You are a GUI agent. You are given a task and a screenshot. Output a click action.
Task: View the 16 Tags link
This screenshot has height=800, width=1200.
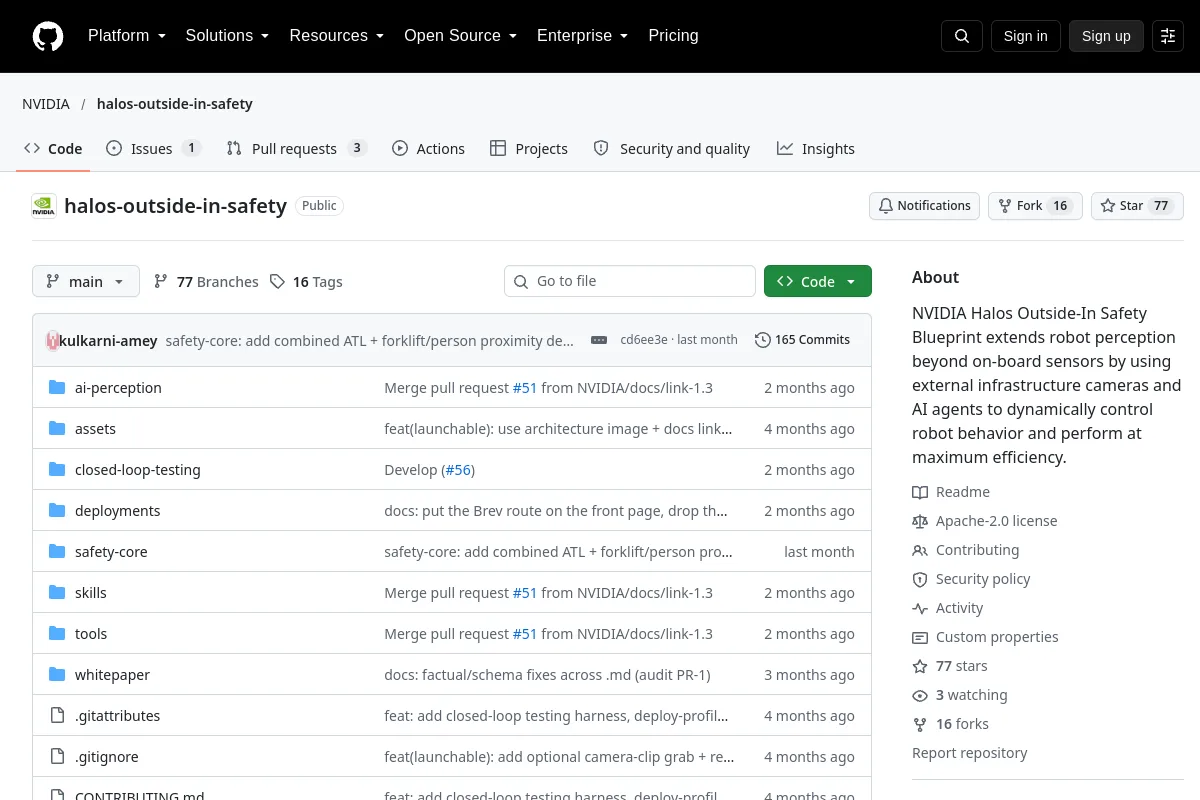coord(306,282)
